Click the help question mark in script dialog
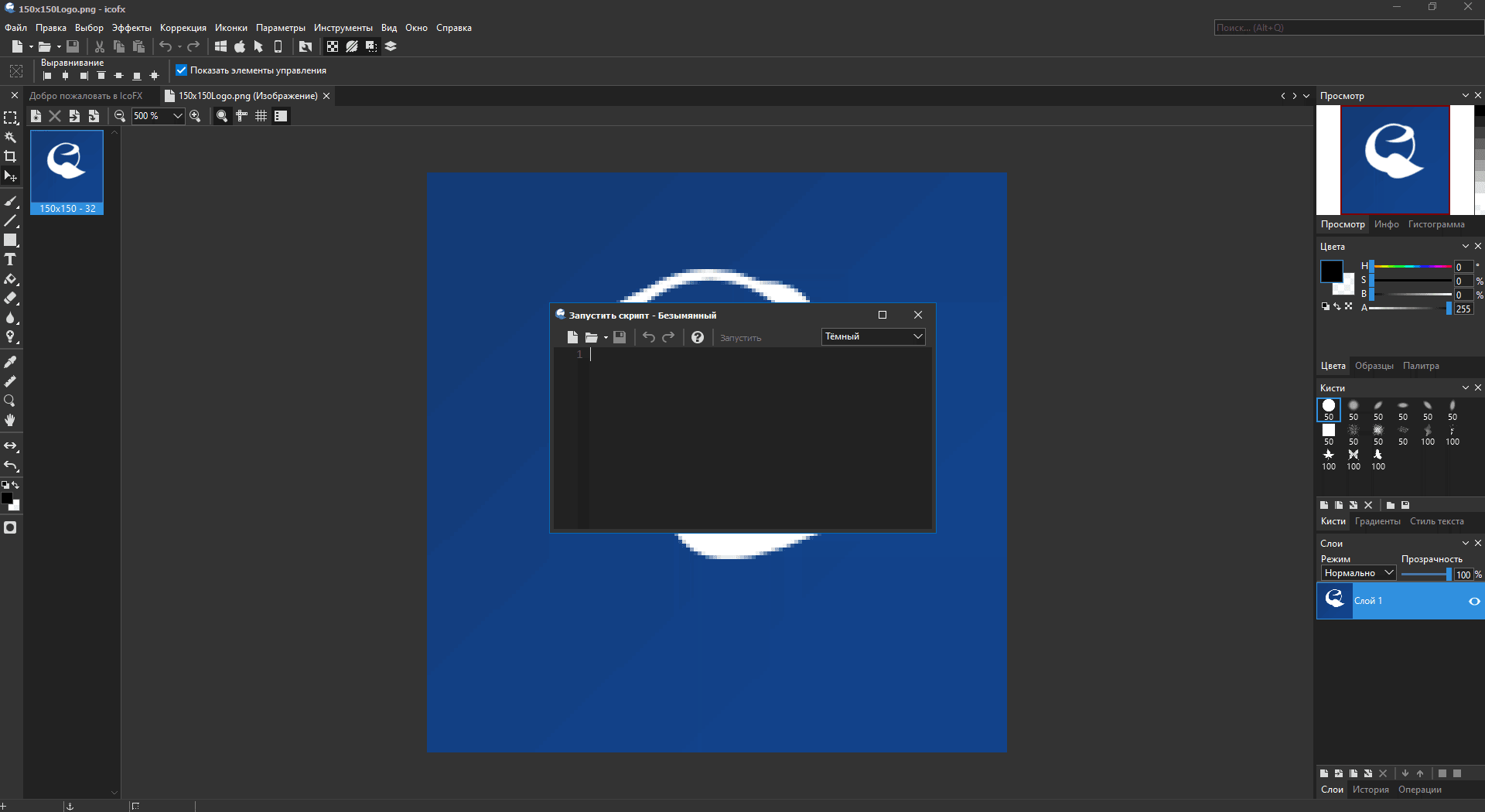 point(698,337)
